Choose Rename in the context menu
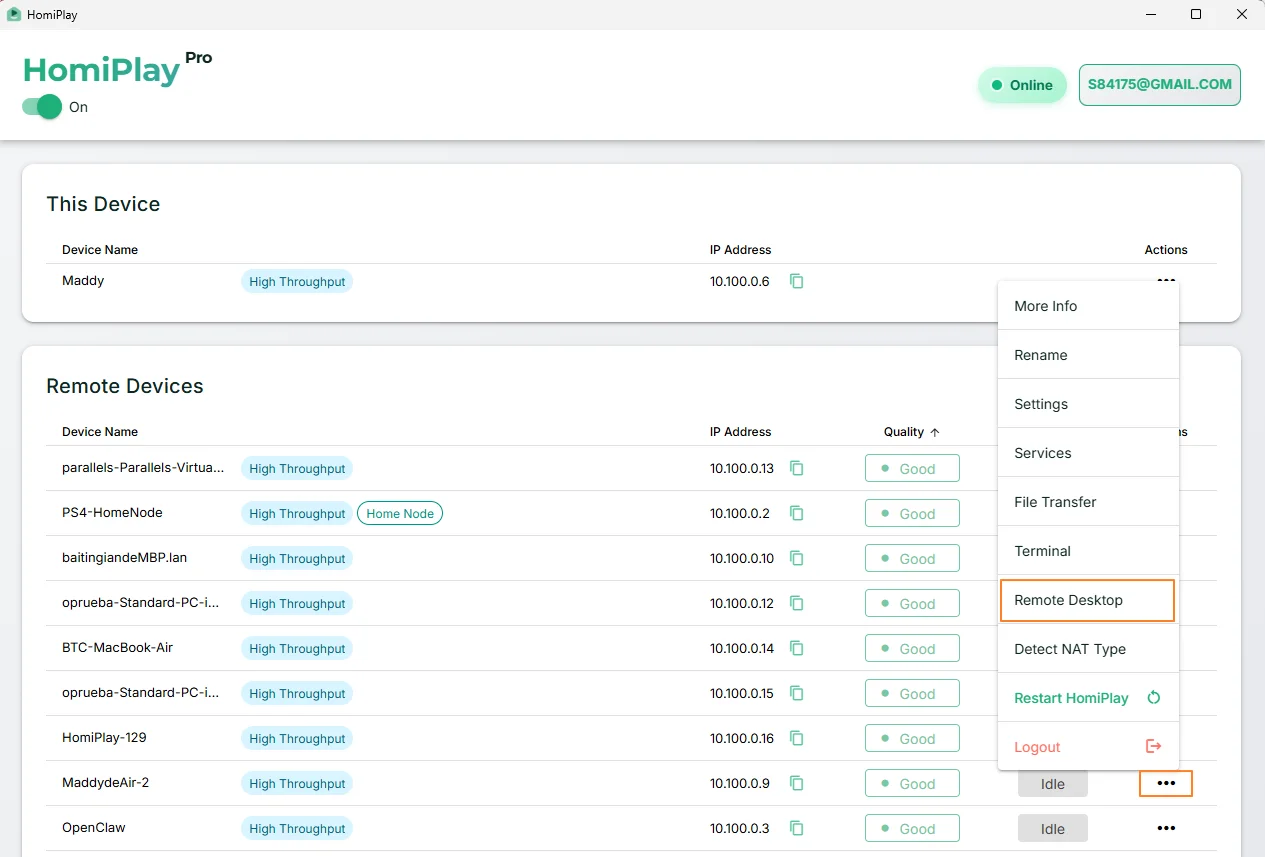1265x857 pixels. coord(1089,355)
